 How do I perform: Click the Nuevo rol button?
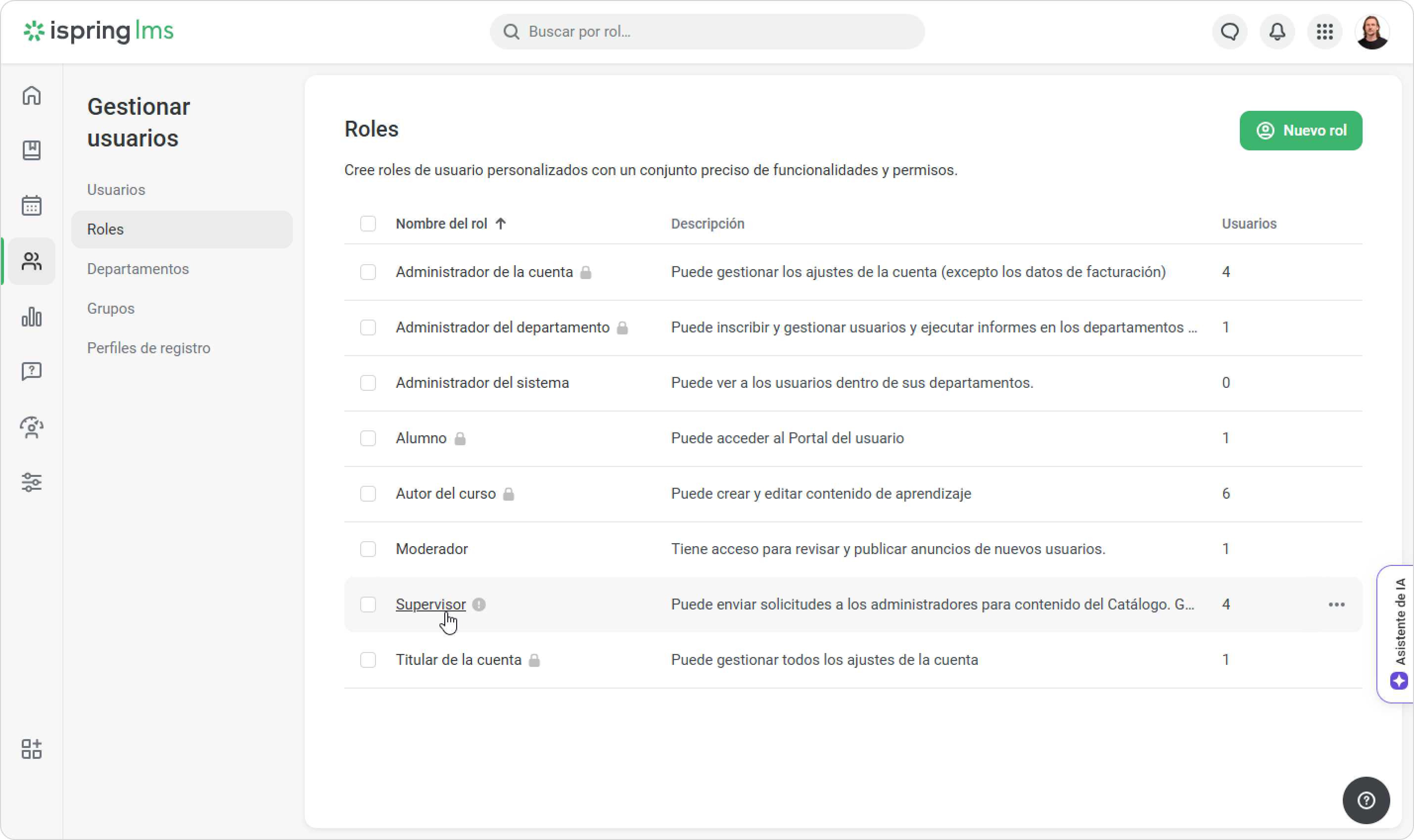tap(1301, 131)
